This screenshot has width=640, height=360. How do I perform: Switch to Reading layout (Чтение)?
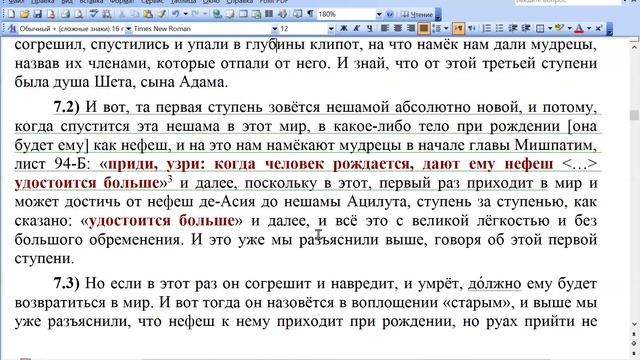417,14
